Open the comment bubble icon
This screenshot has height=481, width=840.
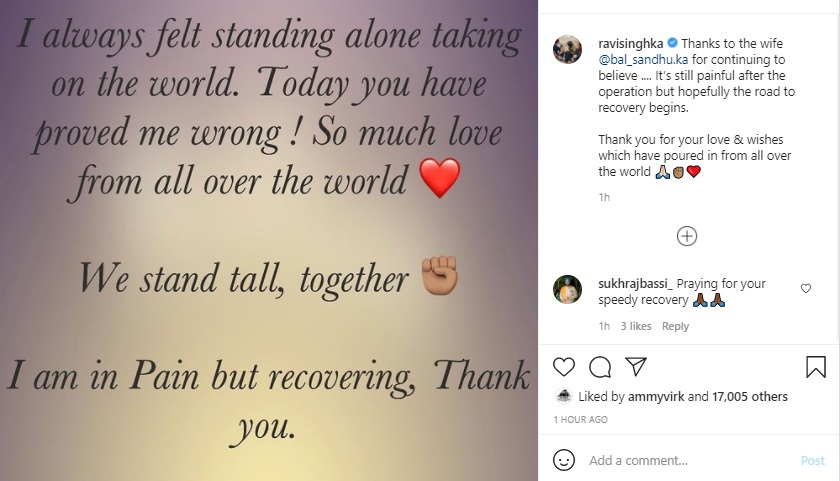(x=600, y=367)
